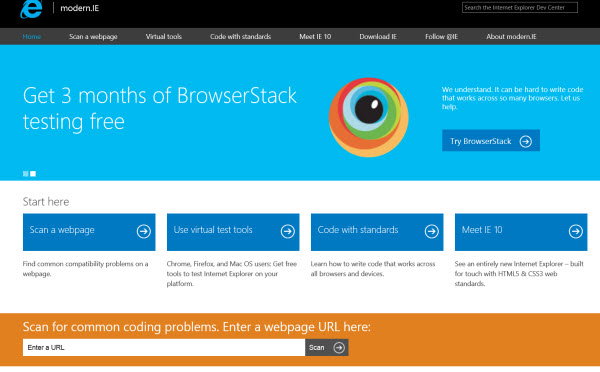
Task: Click arrow icon on Meet IE 10 tile
Action: pyautogui.click(x=576, y=231)
